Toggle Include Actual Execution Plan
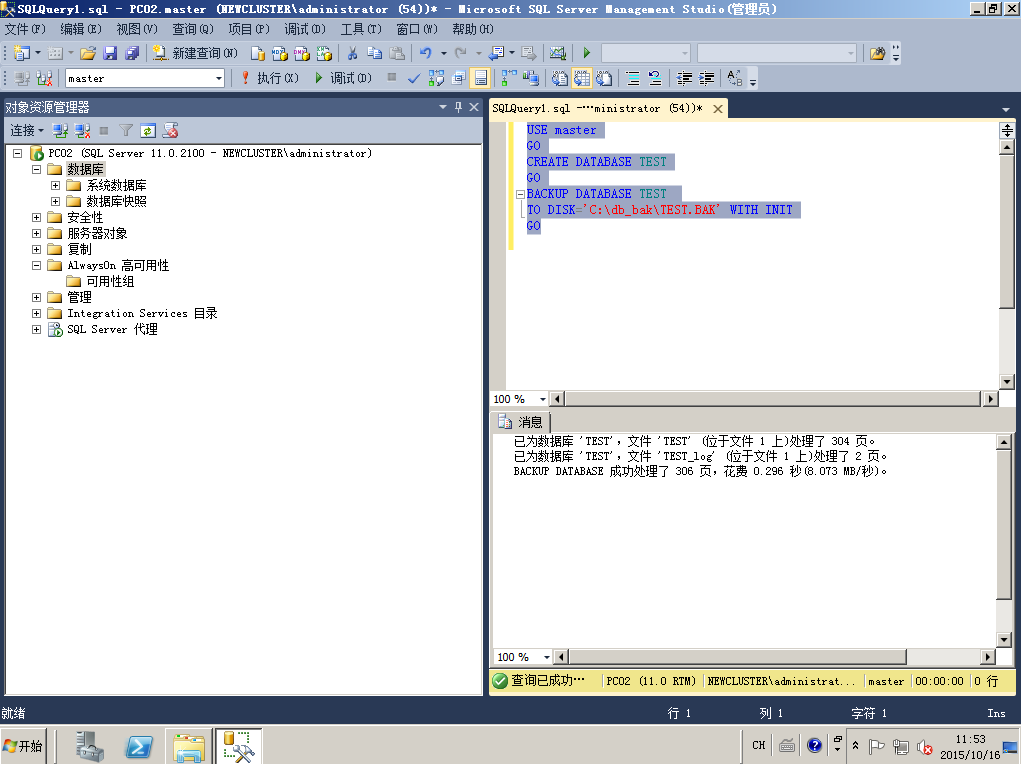 click(x=508, y=78)
